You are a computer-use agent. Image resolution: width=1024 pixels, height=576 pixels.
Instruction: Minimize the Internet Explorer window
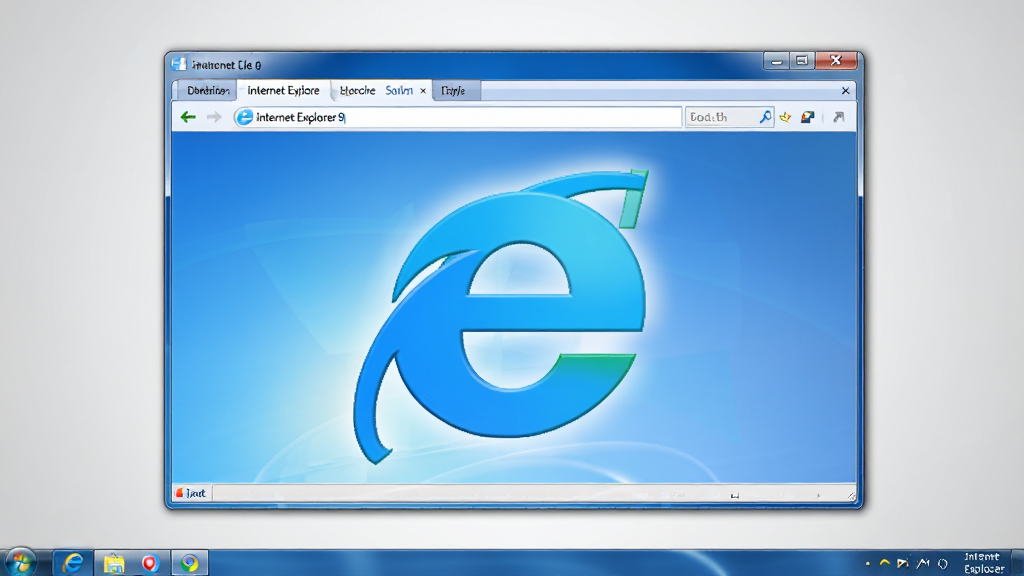pos(776,61)
